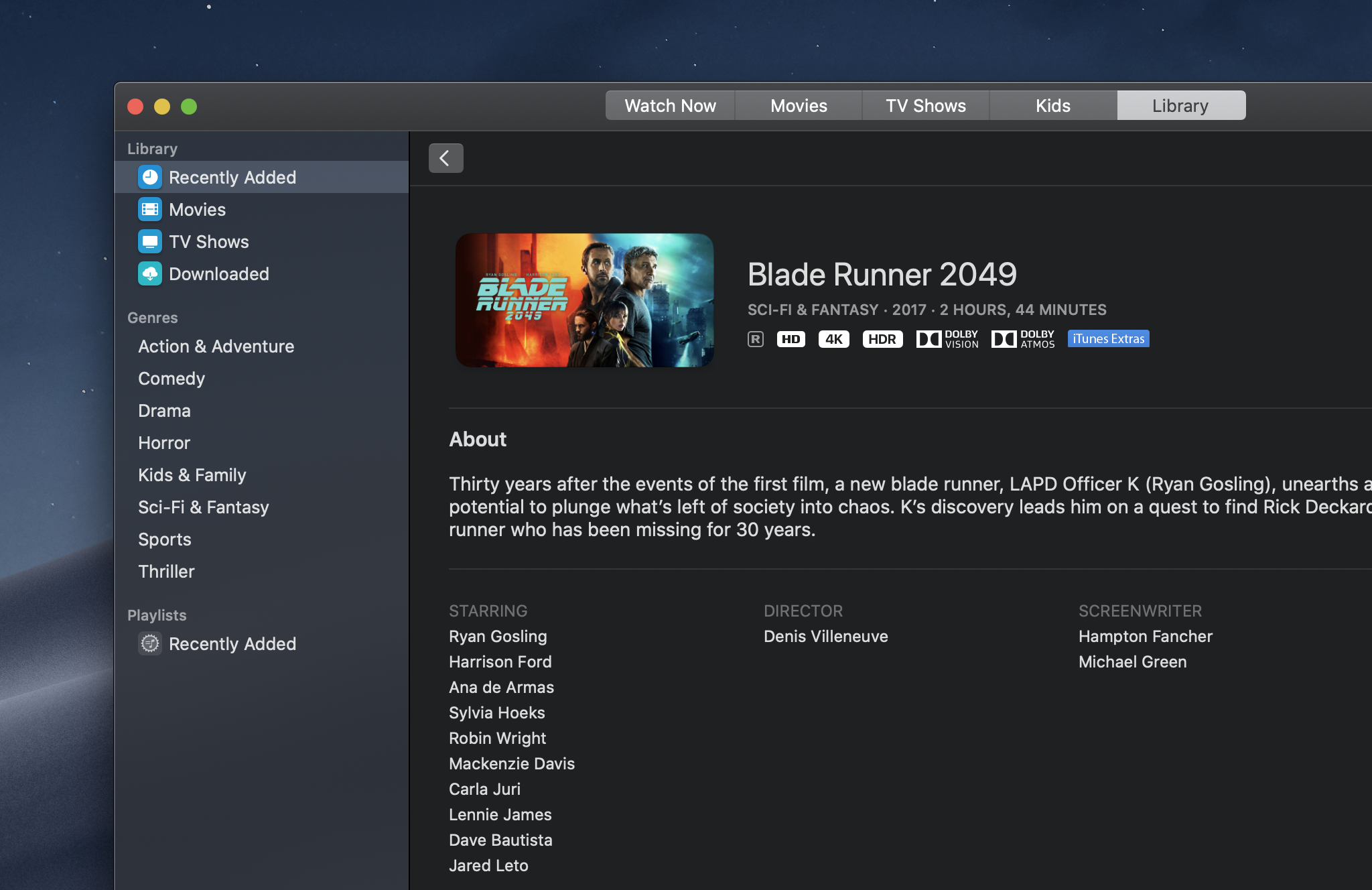The image size is (1372, 890).
Task: Click the playlist gear icon
Action: pyautogui.click(x=150, y=643)
